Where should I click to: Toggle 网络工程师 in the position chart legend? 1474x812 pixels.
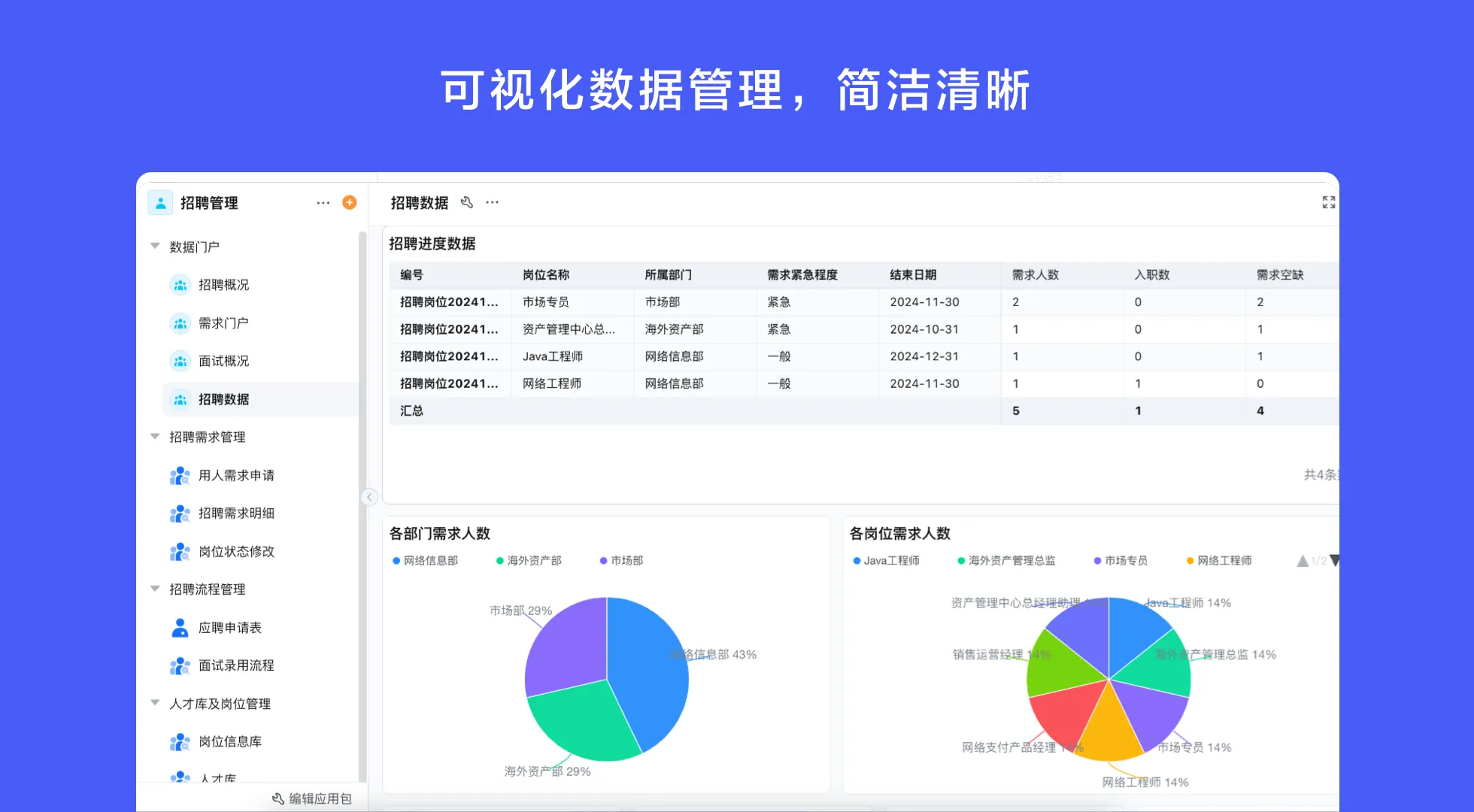pos(1217,560)
